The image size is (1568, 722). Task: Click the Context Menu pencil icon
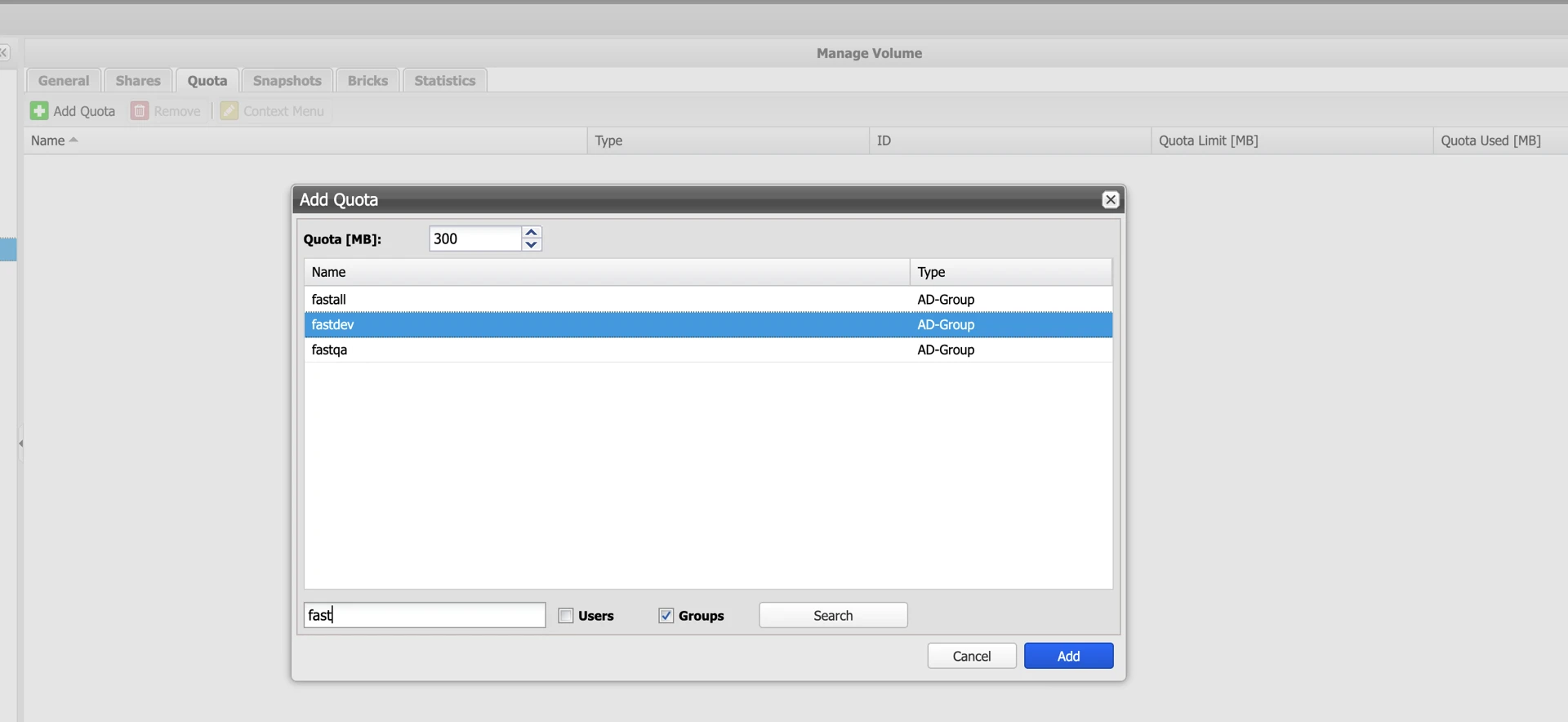229,111
